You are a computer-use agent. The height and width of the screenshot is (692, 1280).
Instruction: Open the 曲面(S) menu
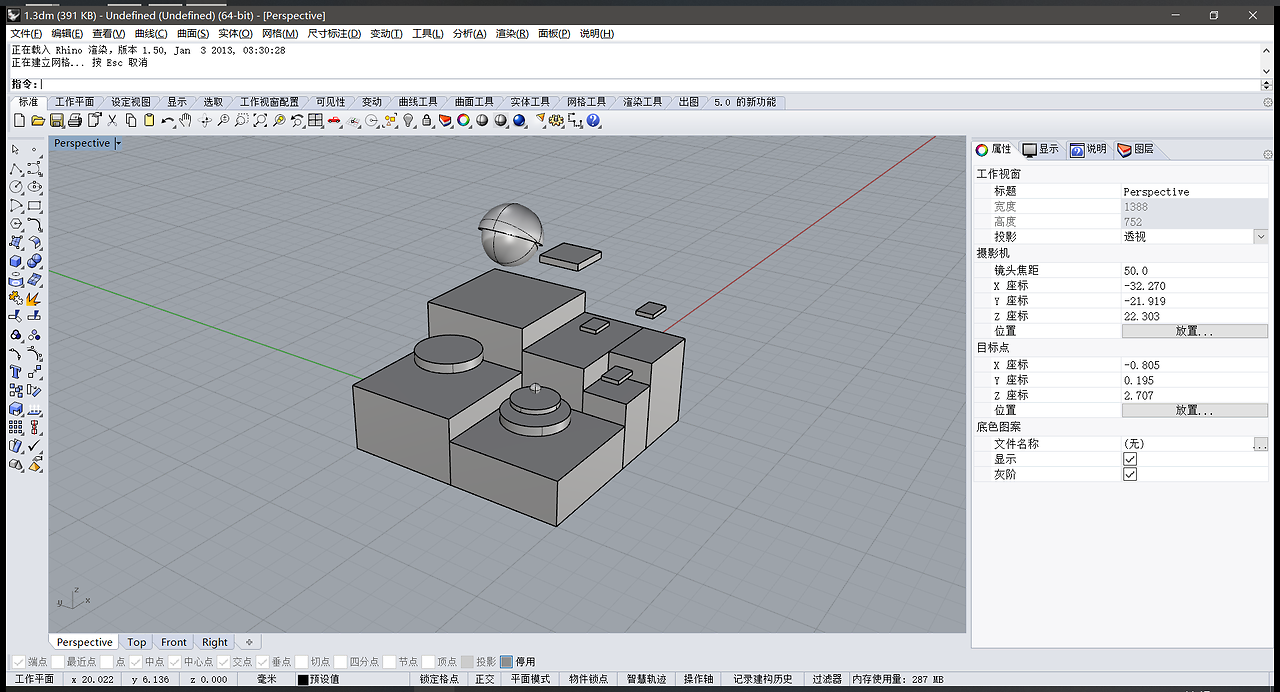(193, 33)
